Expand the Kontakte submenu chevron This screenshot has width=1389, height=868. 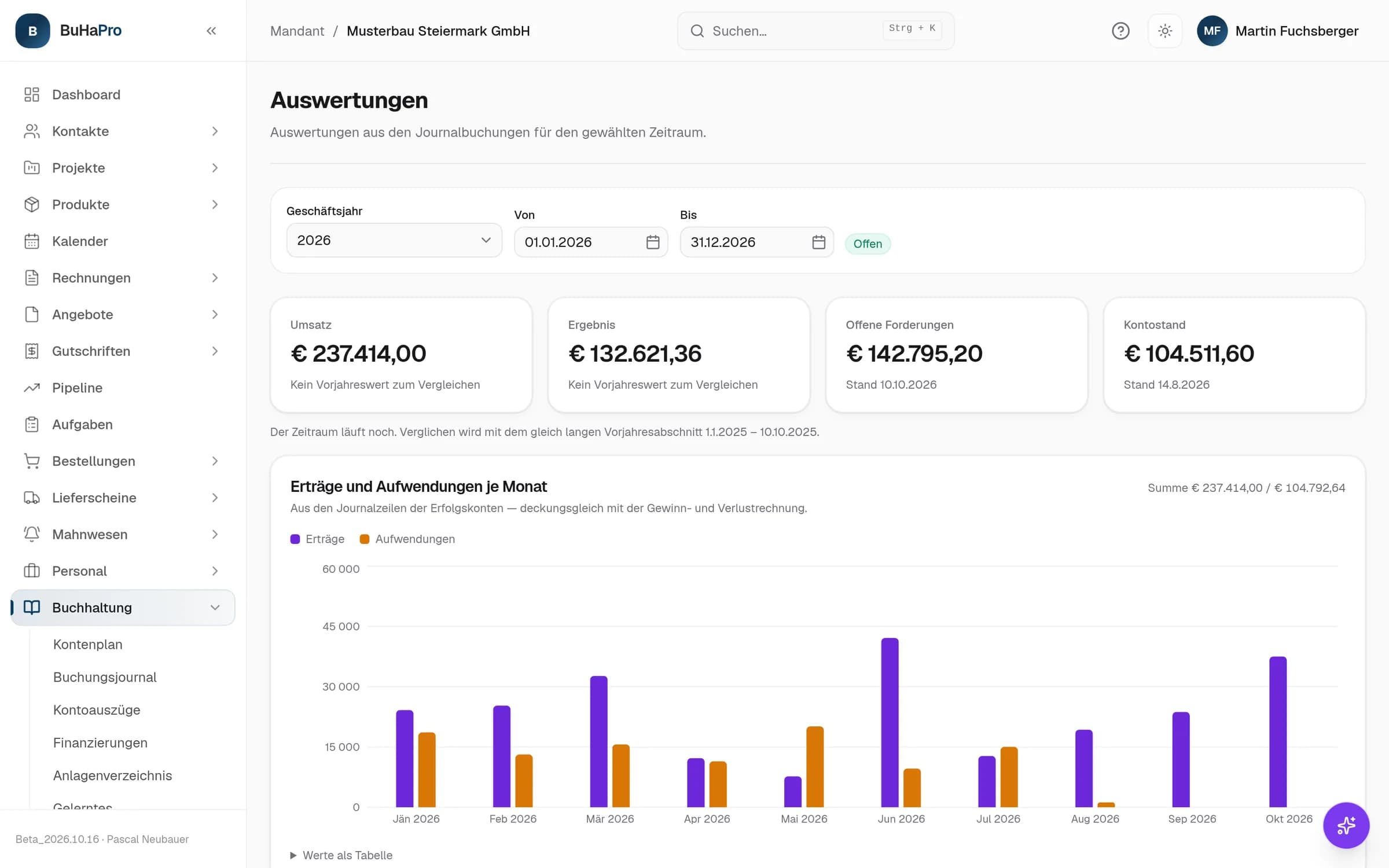(x=215, y=131)
